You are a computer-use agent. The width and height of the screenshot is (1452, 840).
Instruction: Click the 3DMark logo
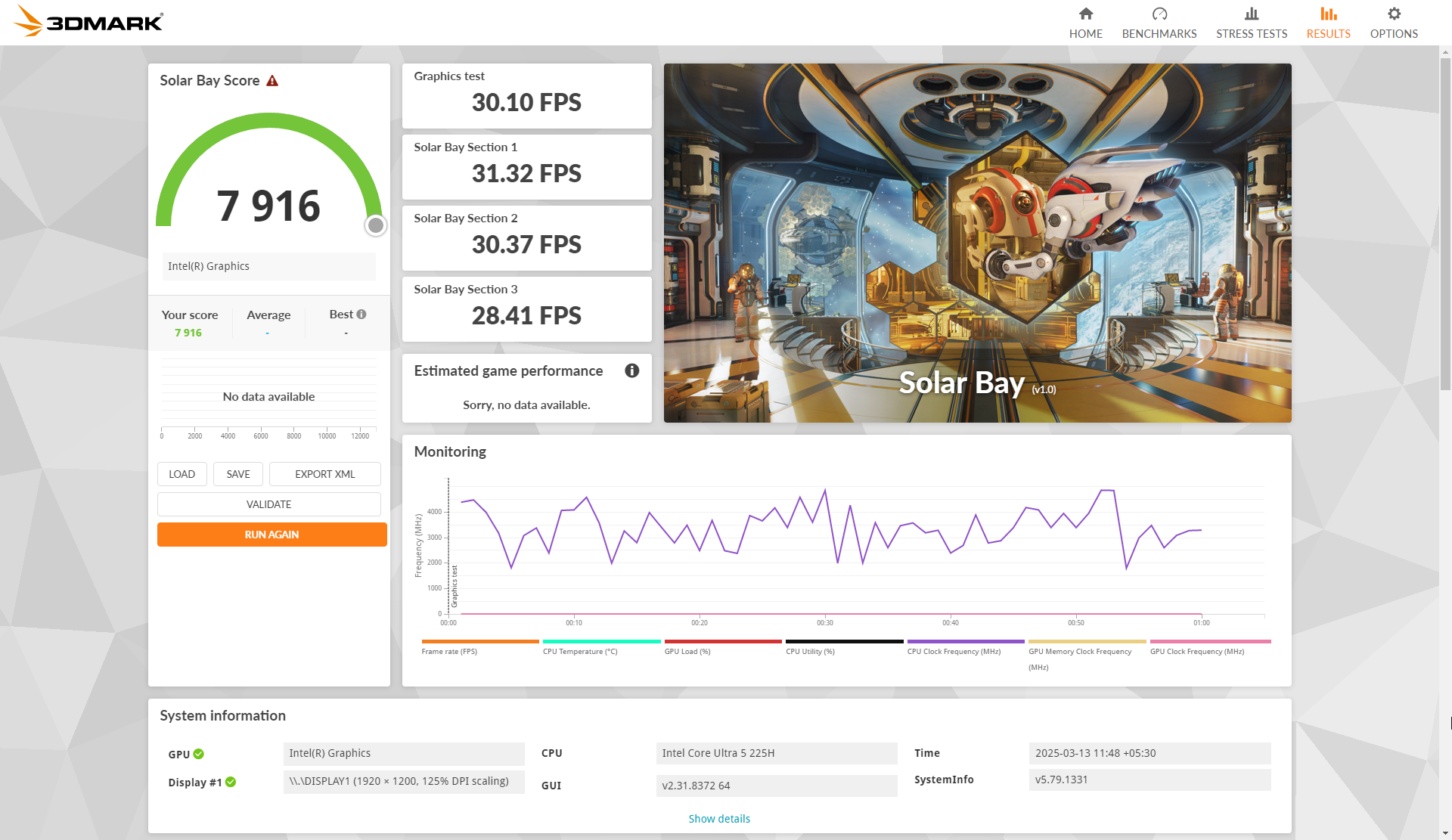click(x=88, y=21)
